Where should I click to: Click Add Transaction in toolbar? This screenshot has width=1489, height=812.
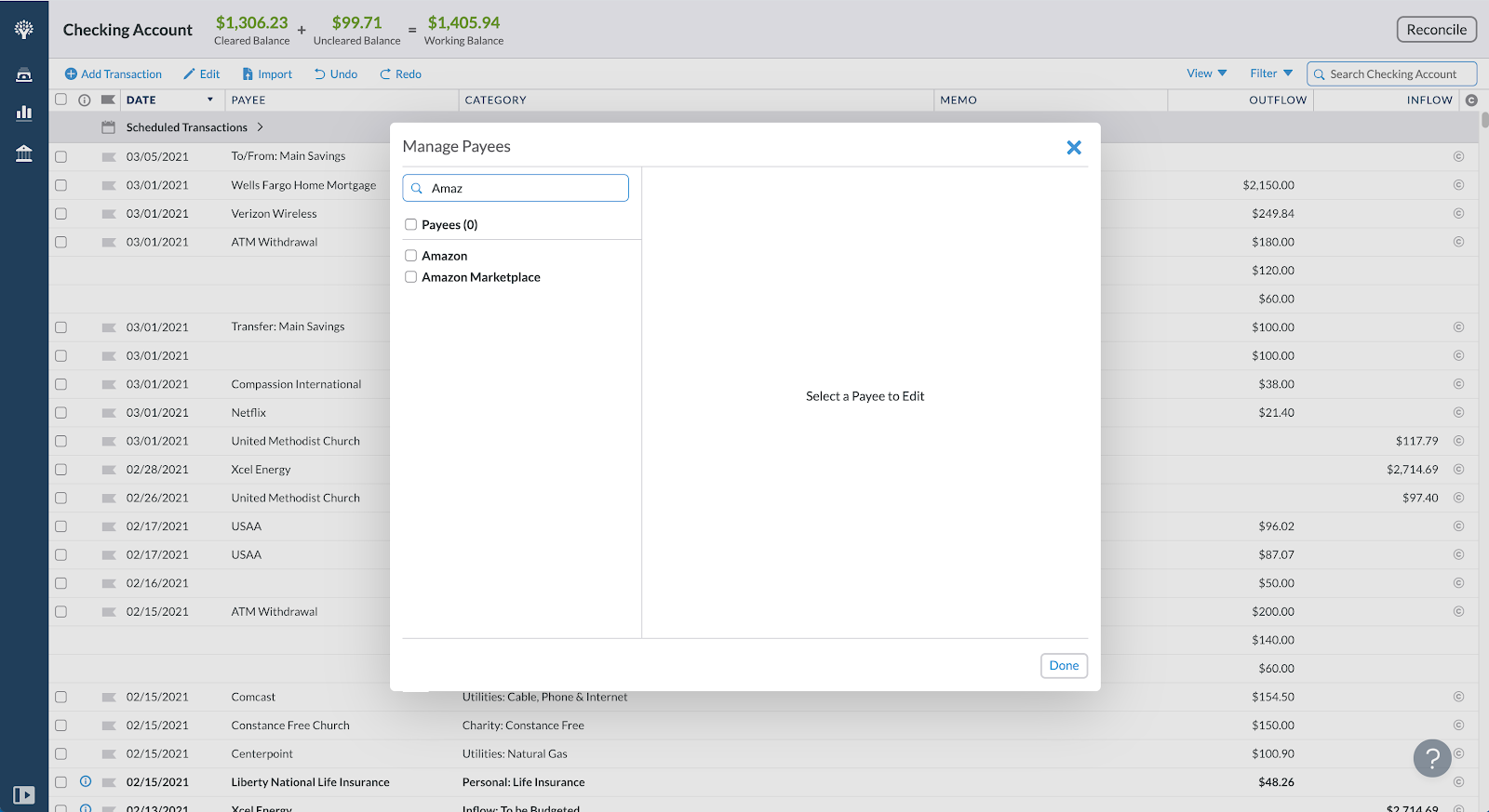(x=113, y=74)
